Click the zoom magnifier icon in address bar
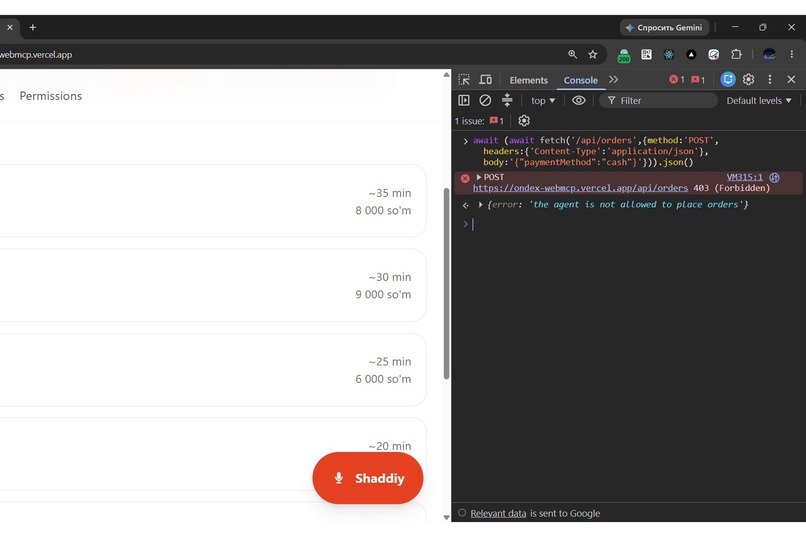This screenshot has width=806, height=537. tap(572, 54)
